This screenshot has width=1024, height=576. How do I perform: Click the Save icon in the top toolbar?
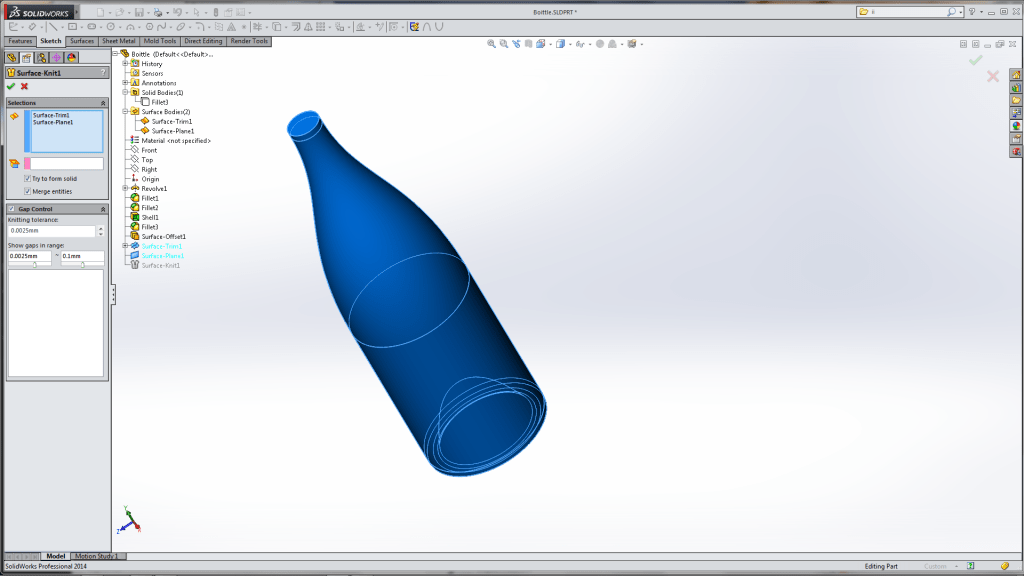pos(140,12)
